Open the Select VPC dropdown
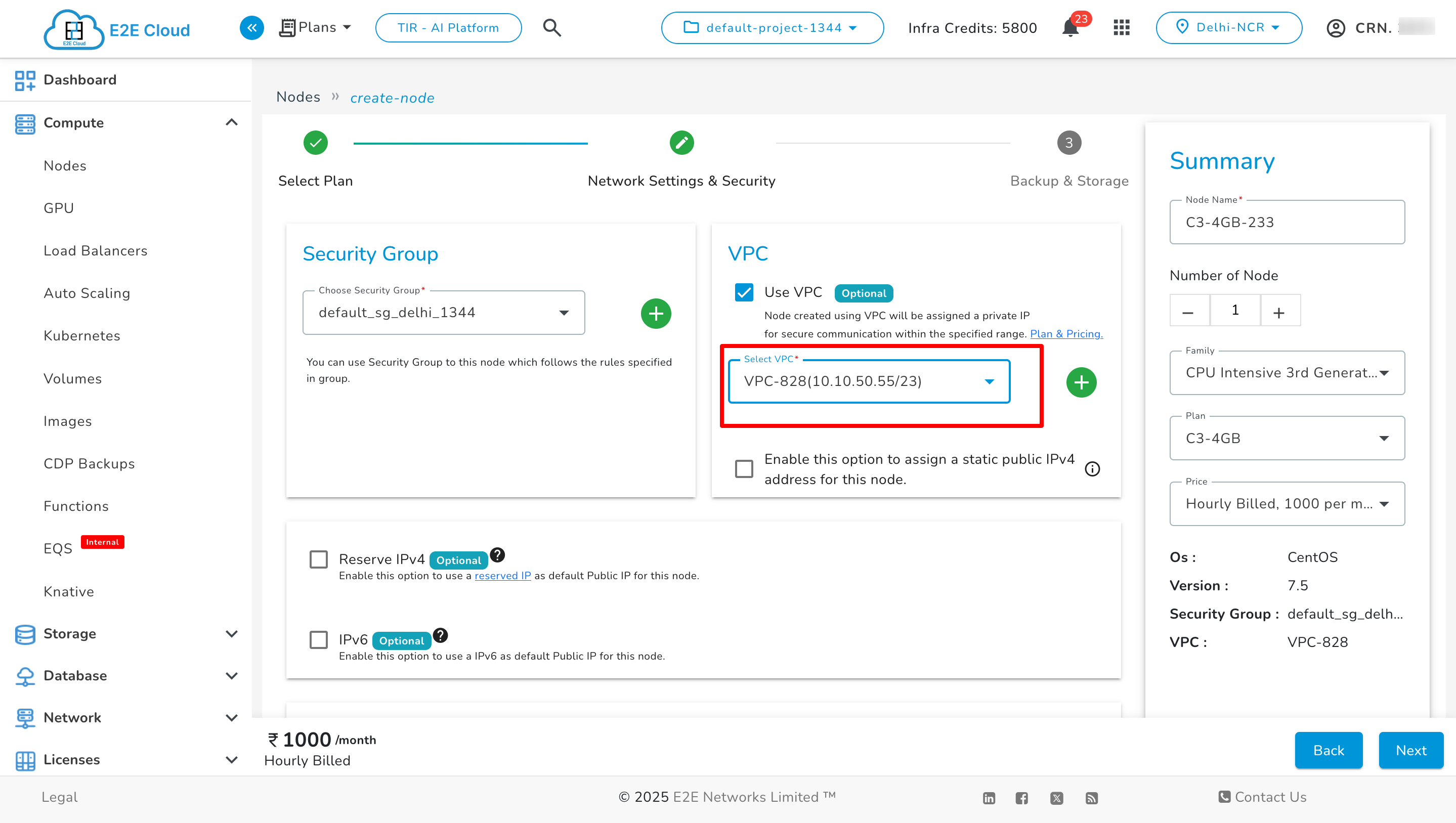Viewport: 1456px width, 823px height. [x=869, y=381]
